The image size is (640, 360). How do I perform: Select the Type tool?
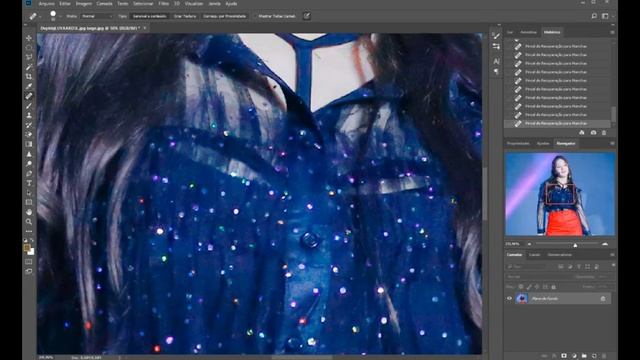click(x=29, y=183)
